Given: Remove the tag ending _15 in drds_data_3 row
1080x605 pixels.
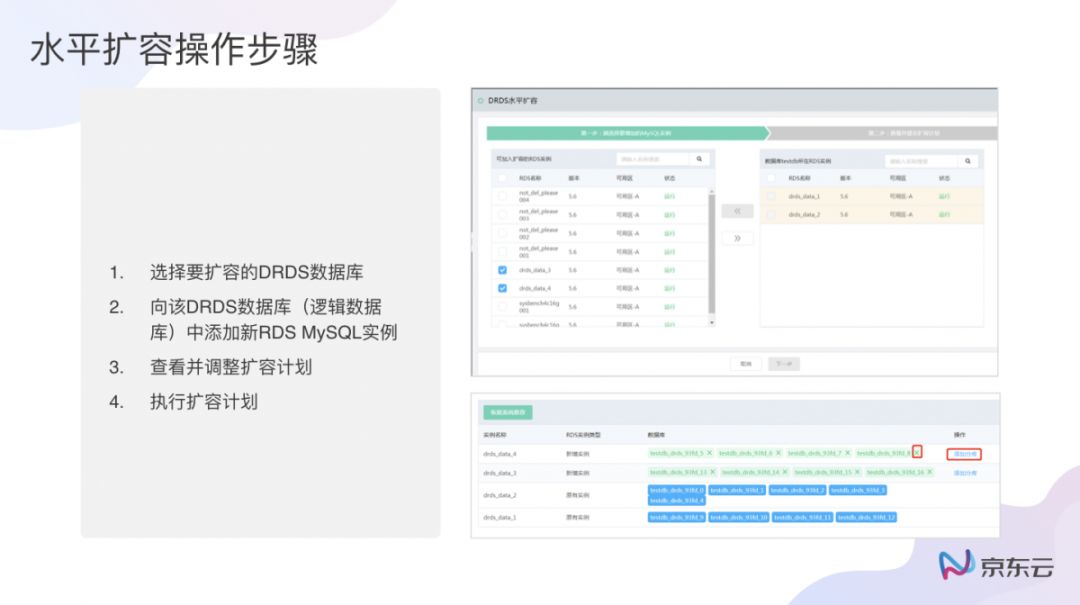Looking at the screenshot, I should [858, 472].
